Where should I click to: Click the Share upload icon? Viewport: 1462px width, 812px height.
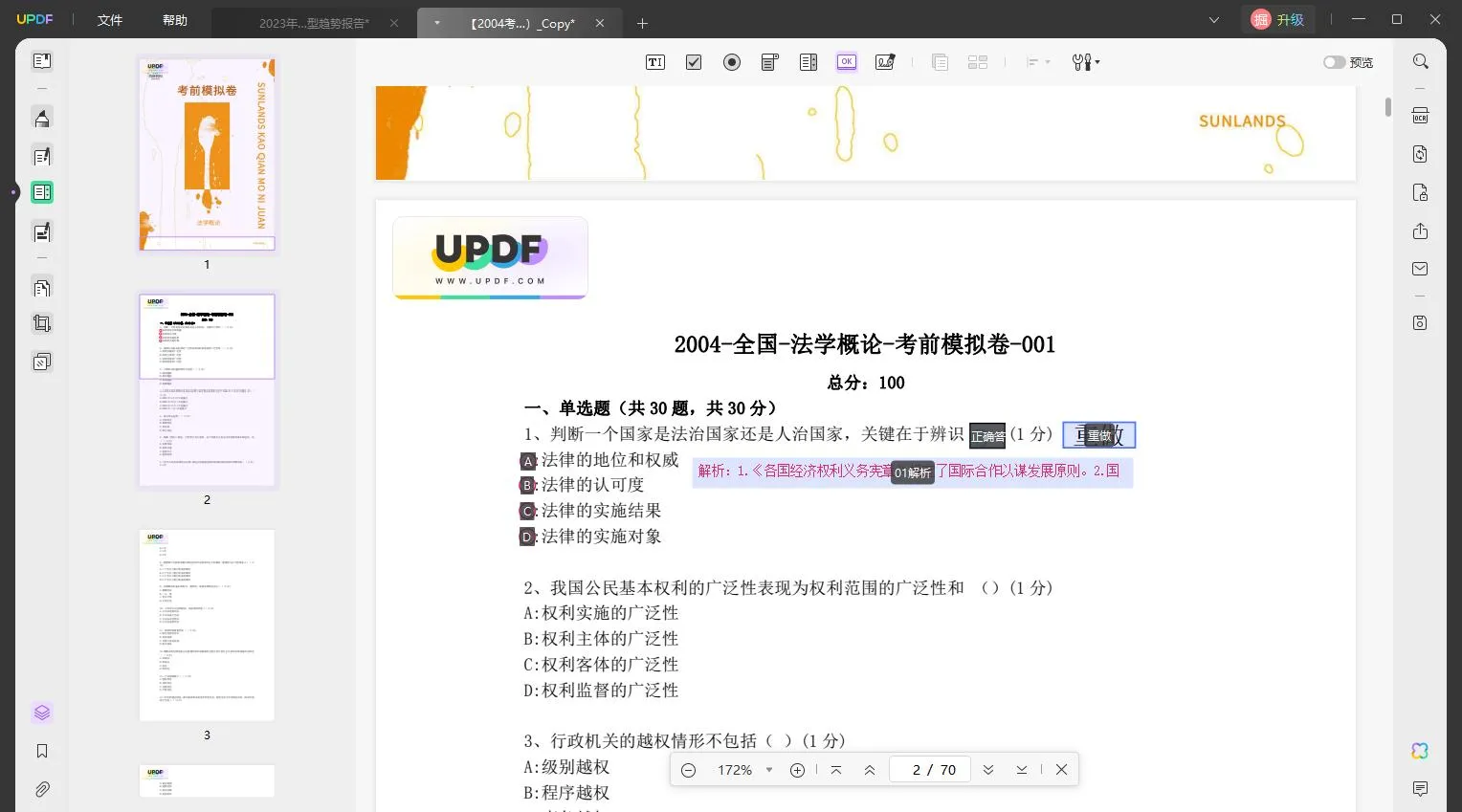pyautogui.click(x=1421, y=231)
